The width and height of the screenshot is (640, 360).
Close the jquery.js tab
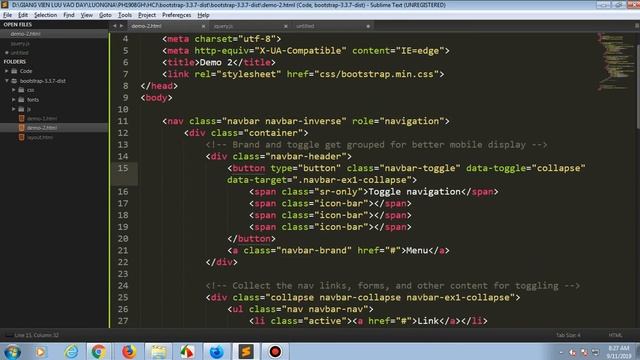[286, 26]
